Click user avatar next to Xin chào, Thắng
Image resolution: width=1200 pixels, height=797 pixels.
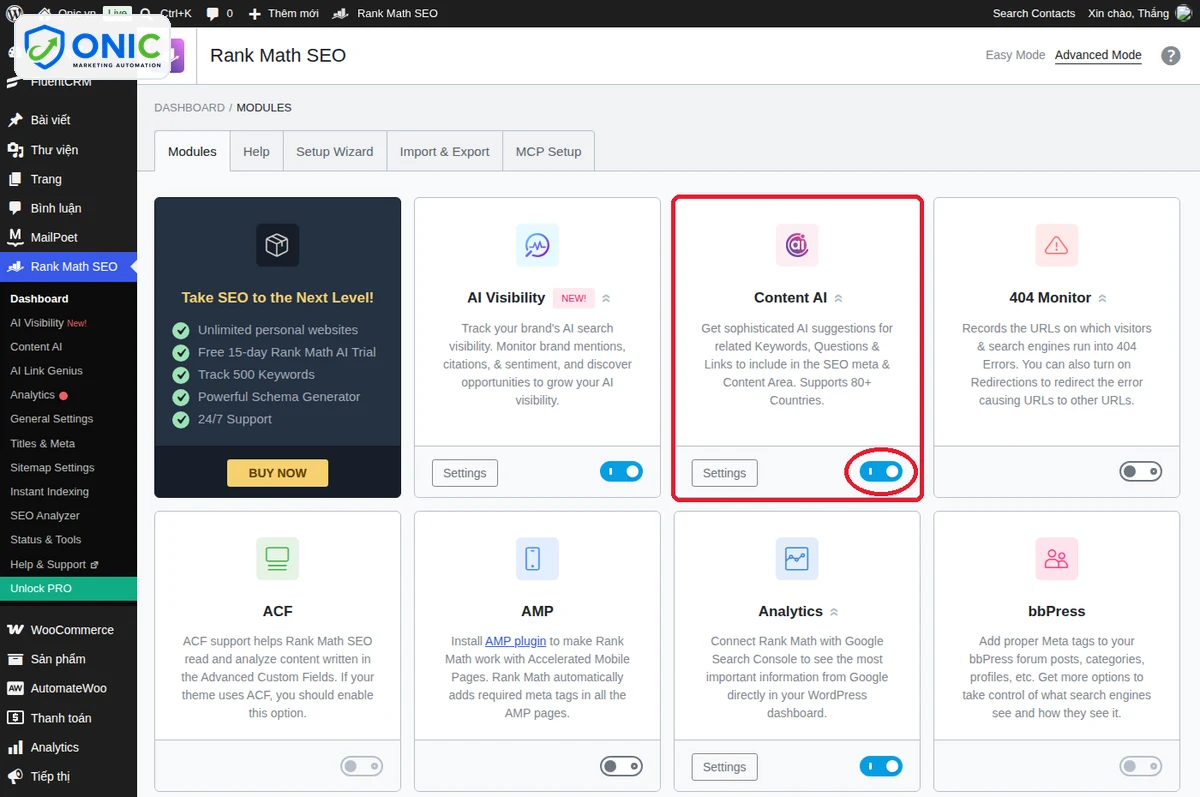click(1186, 13)
